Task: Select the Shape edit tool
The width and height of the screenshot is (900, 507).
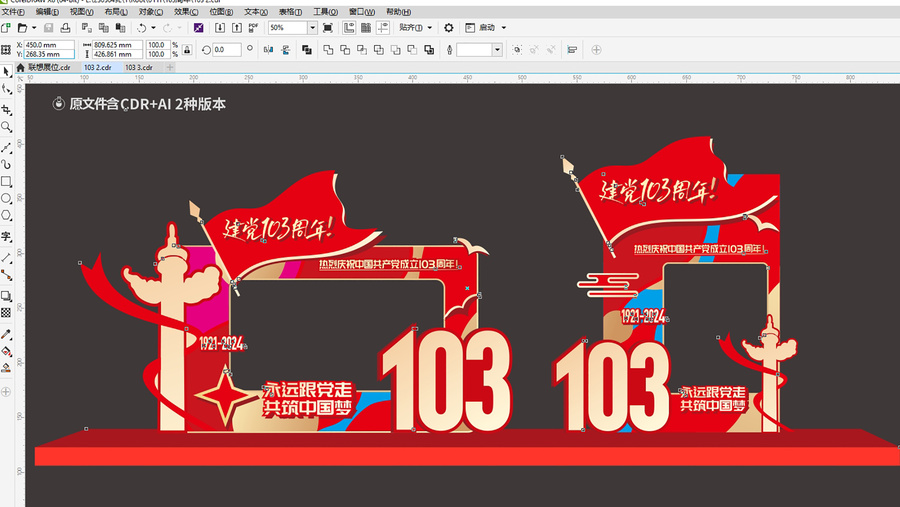Action: [6, 89]
